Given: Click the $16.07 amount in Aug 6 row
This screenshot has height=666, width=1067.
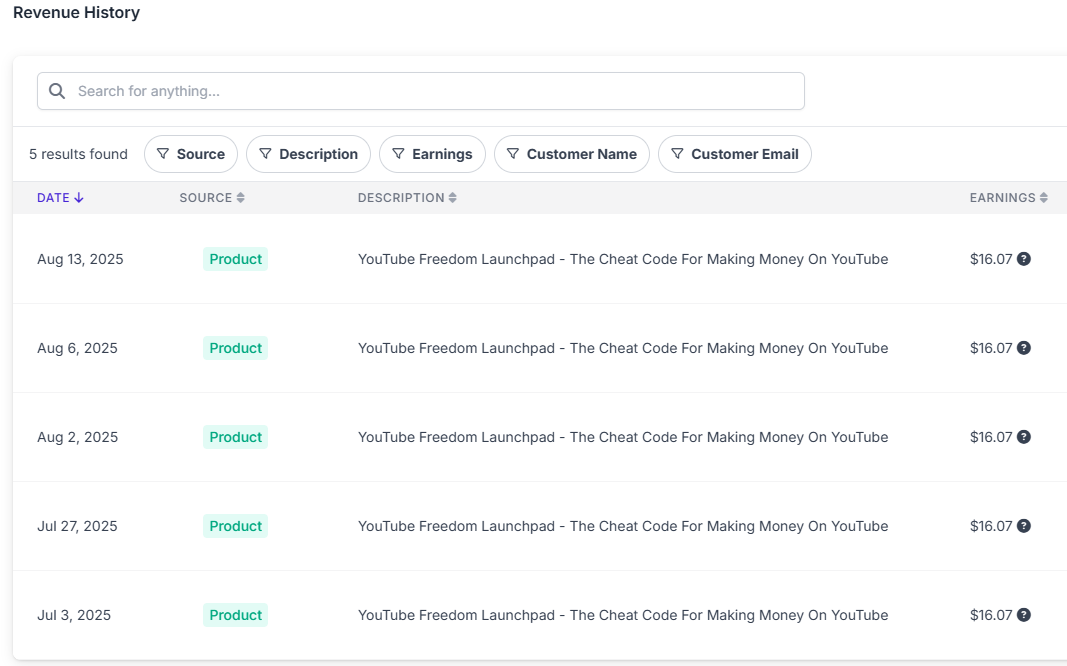Looking at the screenshot, I should click(x=991, y=348).
